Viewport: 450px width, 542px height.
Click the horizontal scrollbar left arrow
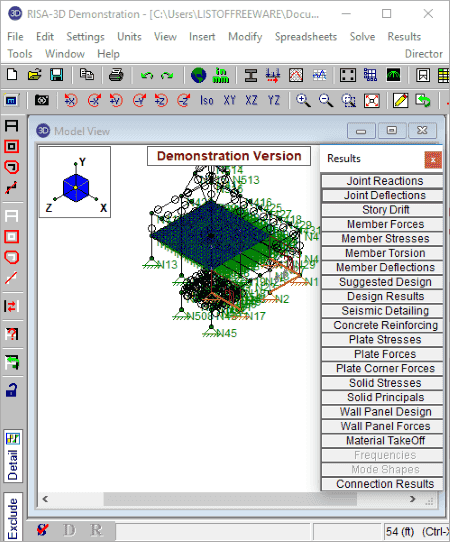45,499
